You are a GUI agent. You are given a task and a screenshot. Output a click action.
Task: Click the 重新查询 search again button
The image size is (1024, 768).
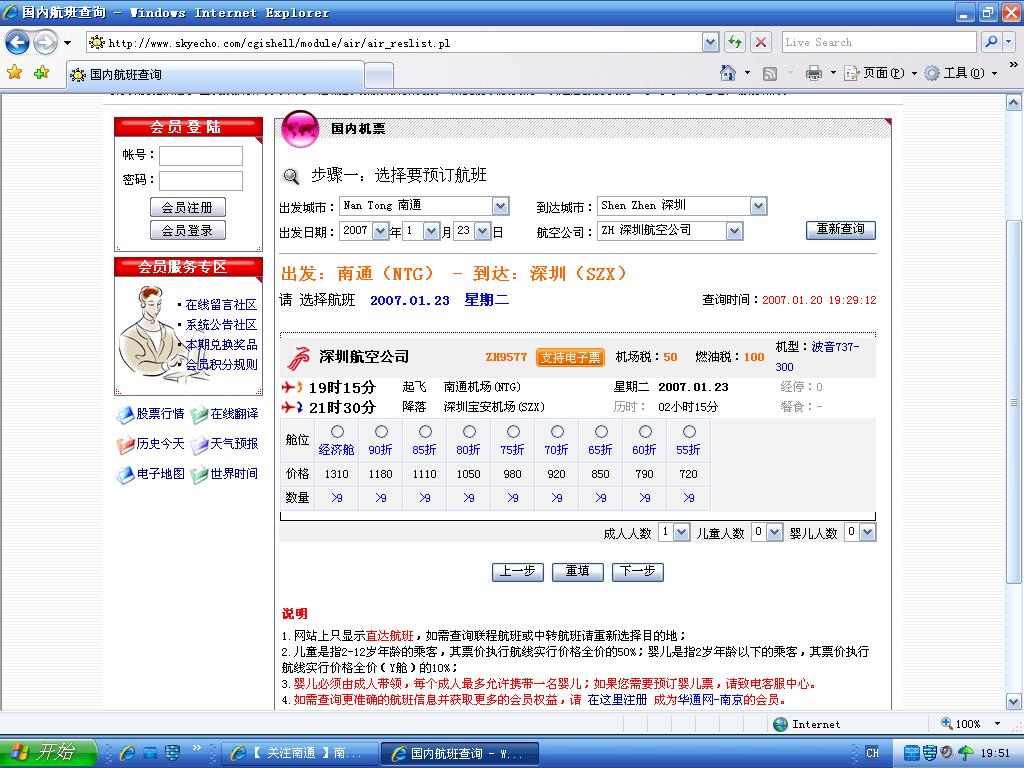coord(840,229)
